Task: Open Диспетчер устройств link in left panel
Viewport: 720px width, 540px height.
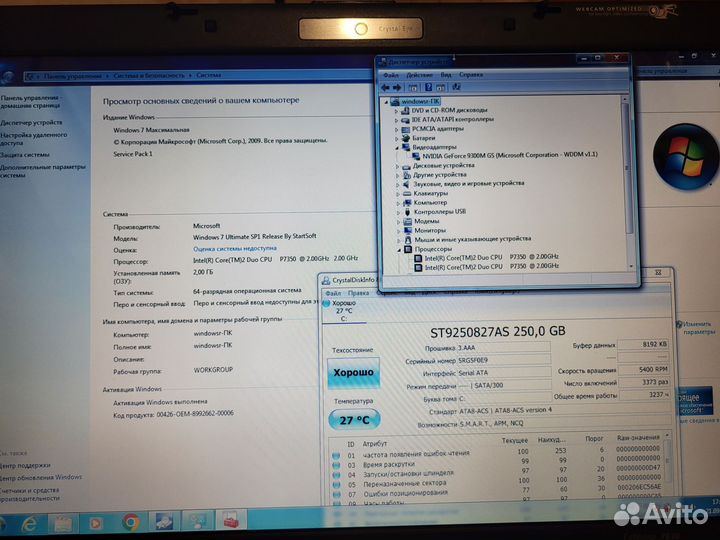Action: pos(32,123)
